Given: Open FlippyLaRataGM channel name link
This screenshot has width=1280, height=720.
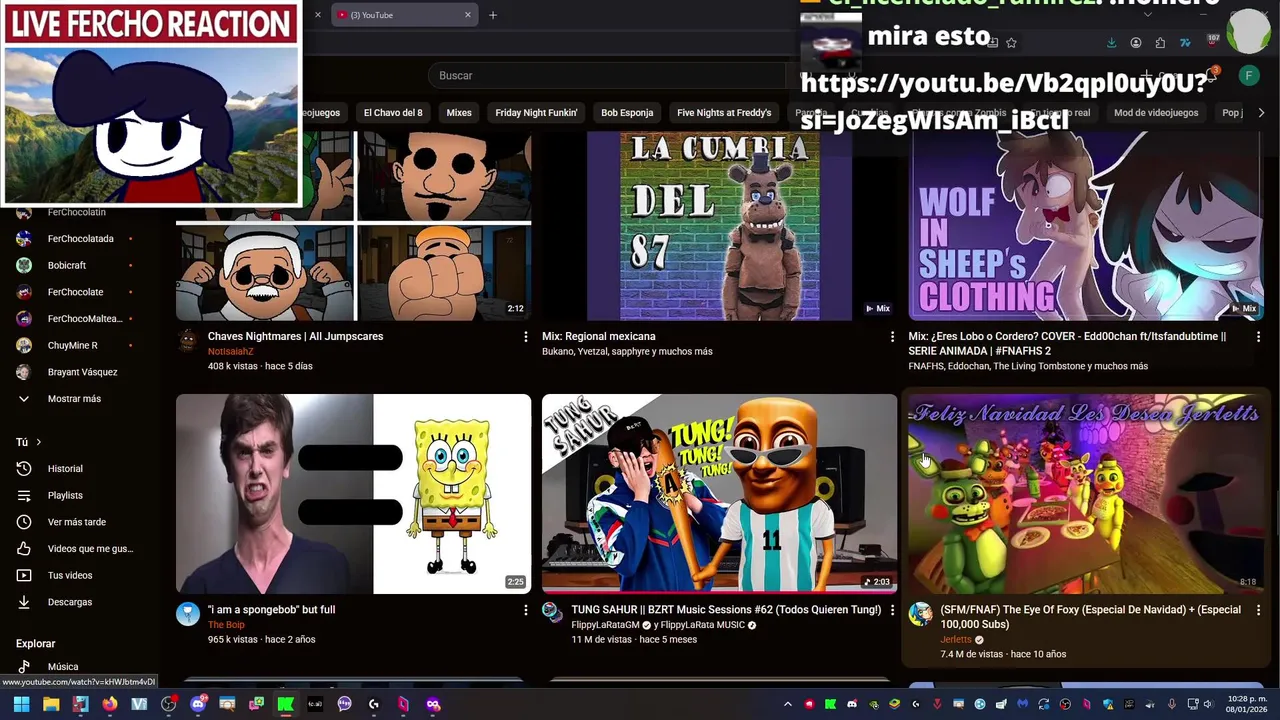Looking at the screenshot, I should pos(605,625).
